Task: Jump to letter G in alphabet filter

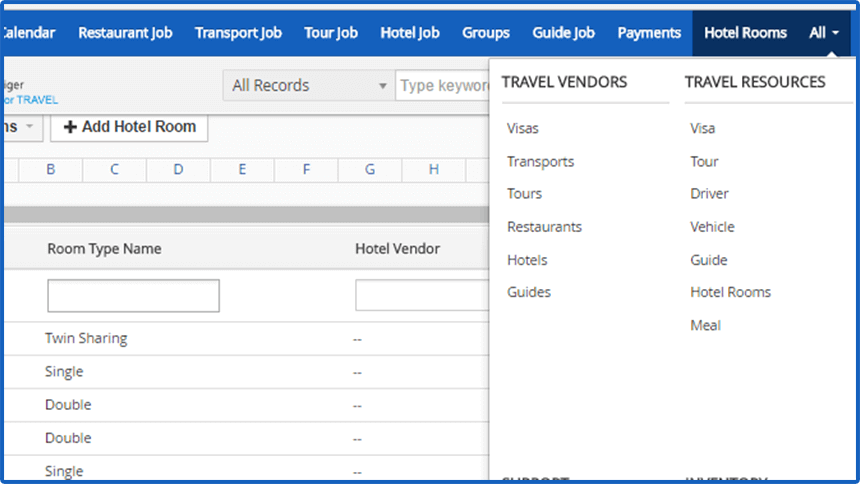Action: [369, 170]
